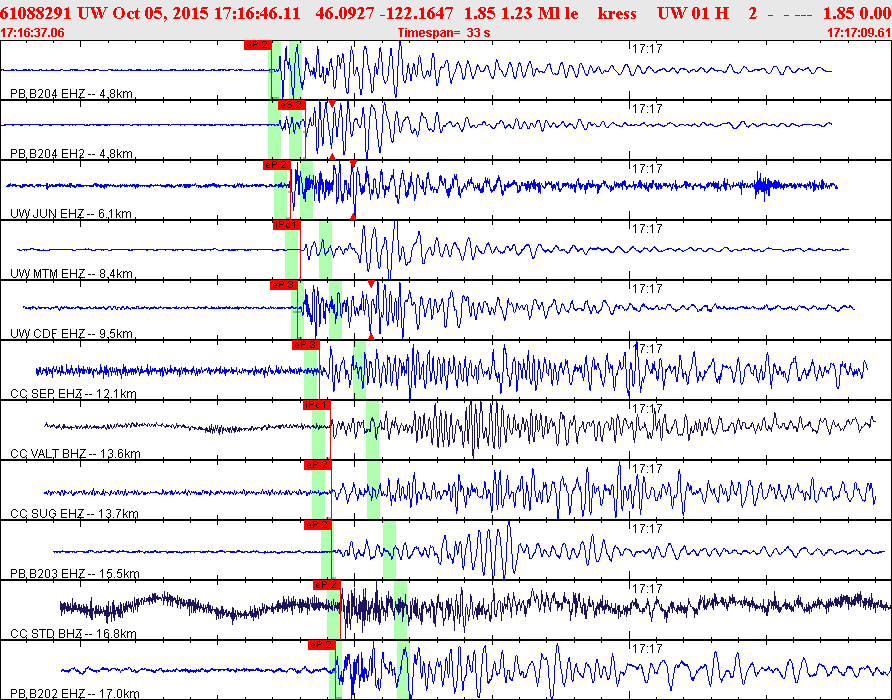Select the iPd1 pick flag on UW MTM
This screenshot has width=892, height=700.
click(x=286, y=225)
